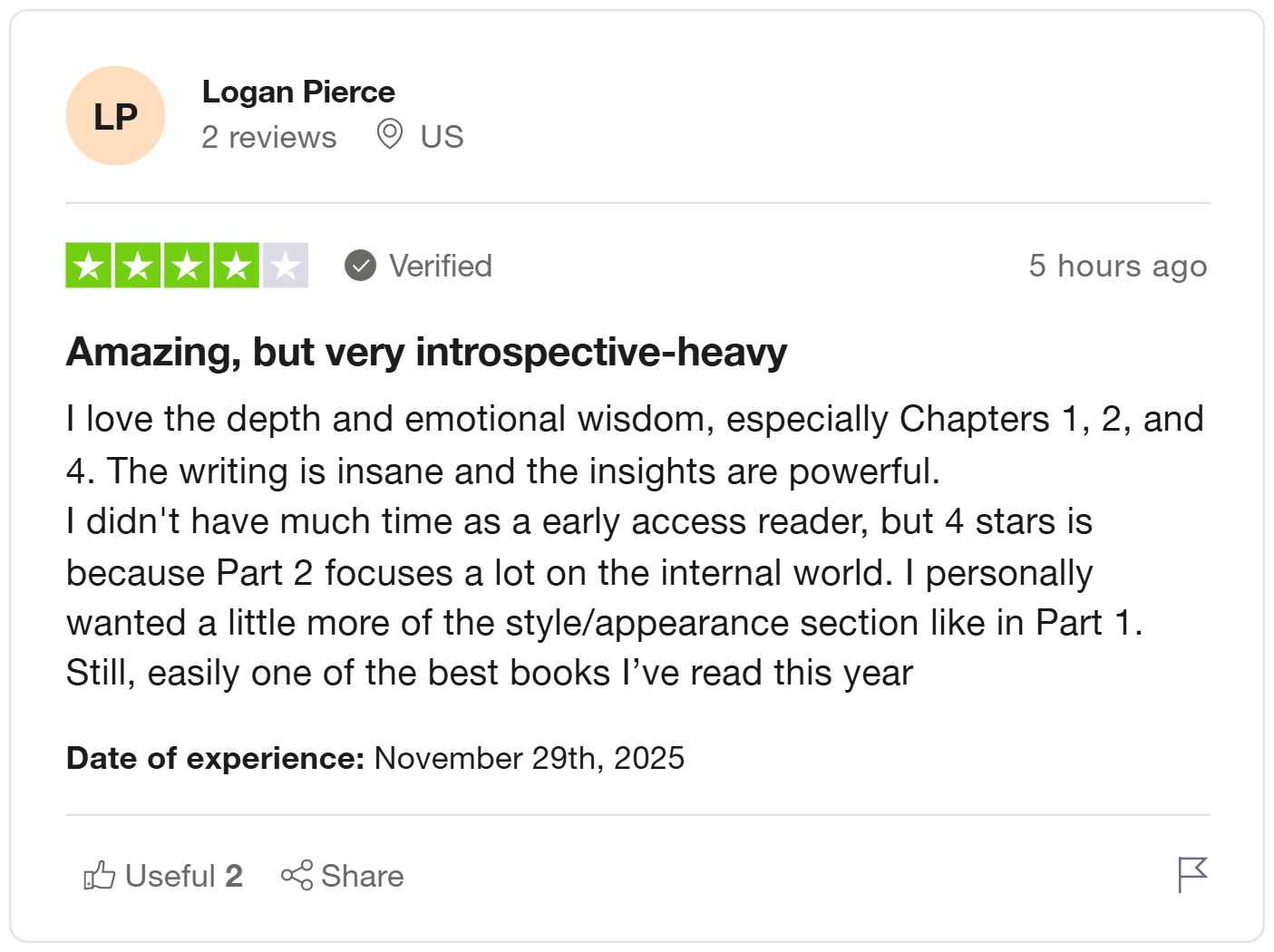This screenshot has width=1274, height=952.
Task: Click the US country label
Action: pyautogui.click(x=442, y=137)
